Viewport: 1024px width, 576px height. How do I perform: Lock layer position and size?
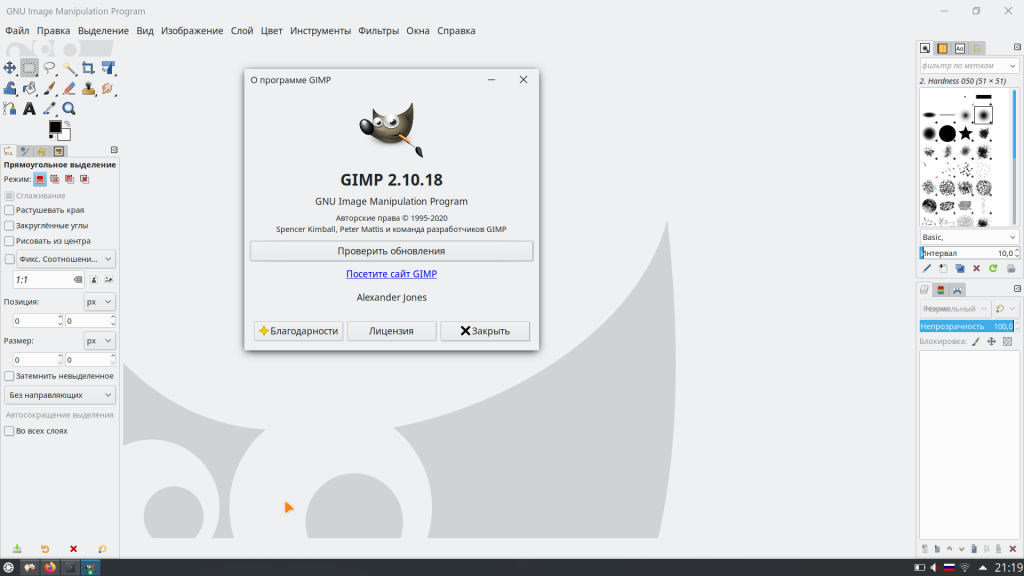pos(991,342)
